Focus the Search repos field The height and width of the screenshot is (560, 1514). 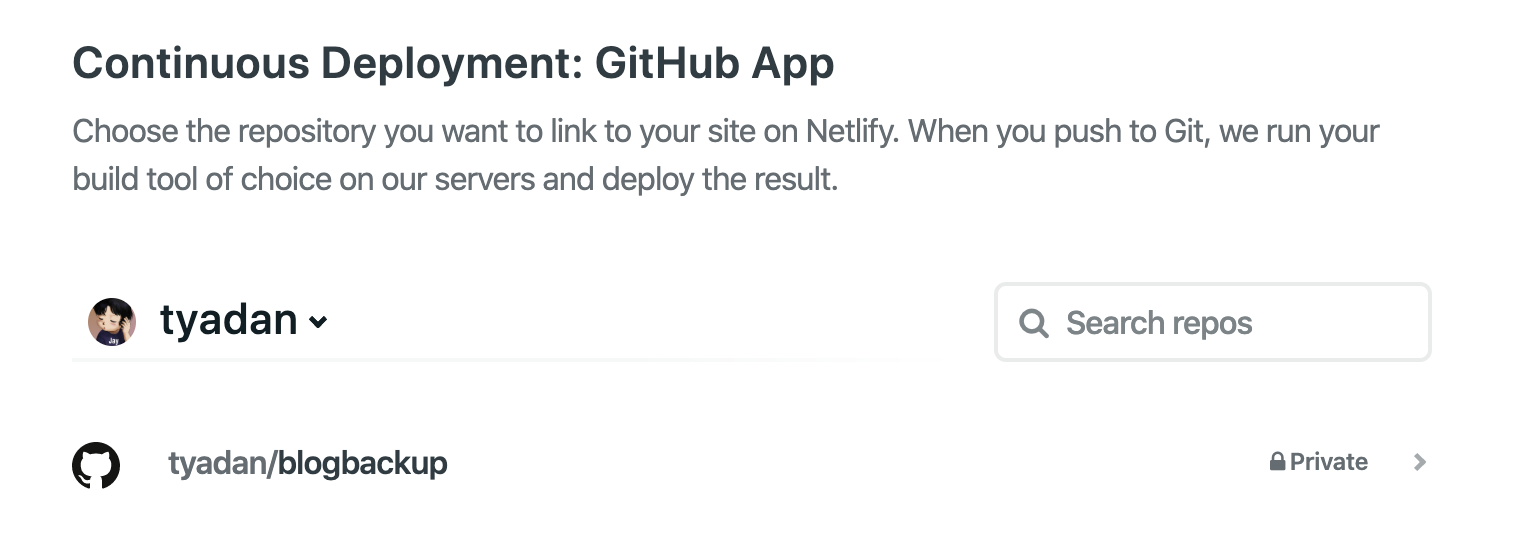click(x=1212, y=322)
